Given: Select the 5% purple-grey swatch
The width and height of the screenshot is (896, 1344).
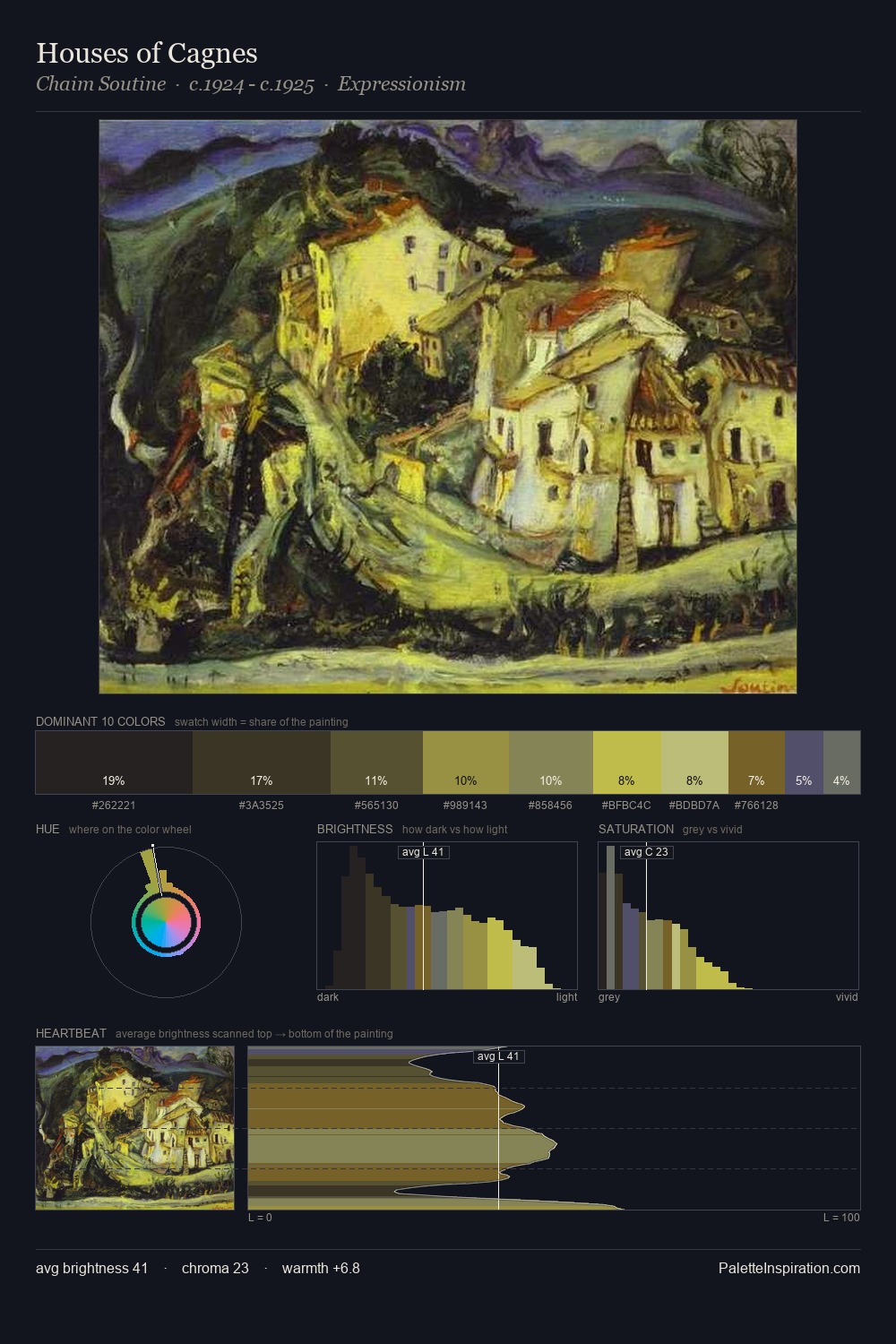Looking at the screenshot, I should pos(804,762).
